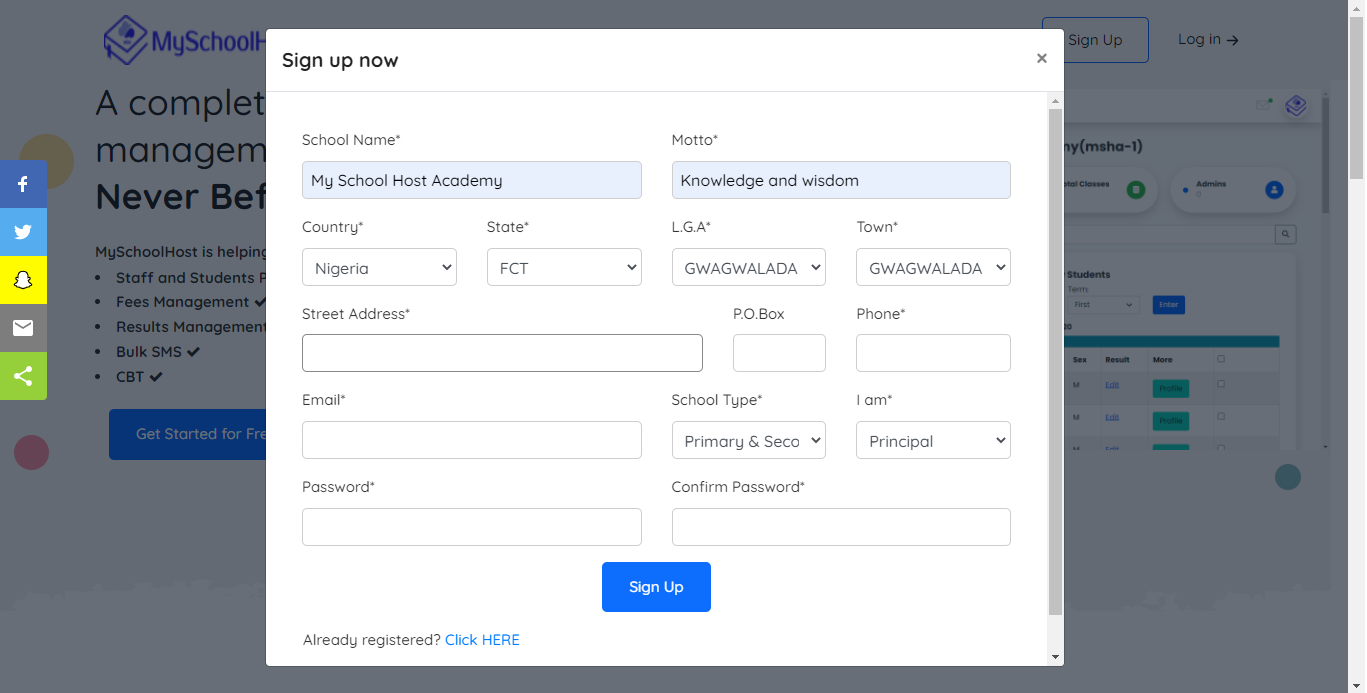Click the modal scrollbar down arrow
1367x693 pixels.
[x=1055, y=657]
